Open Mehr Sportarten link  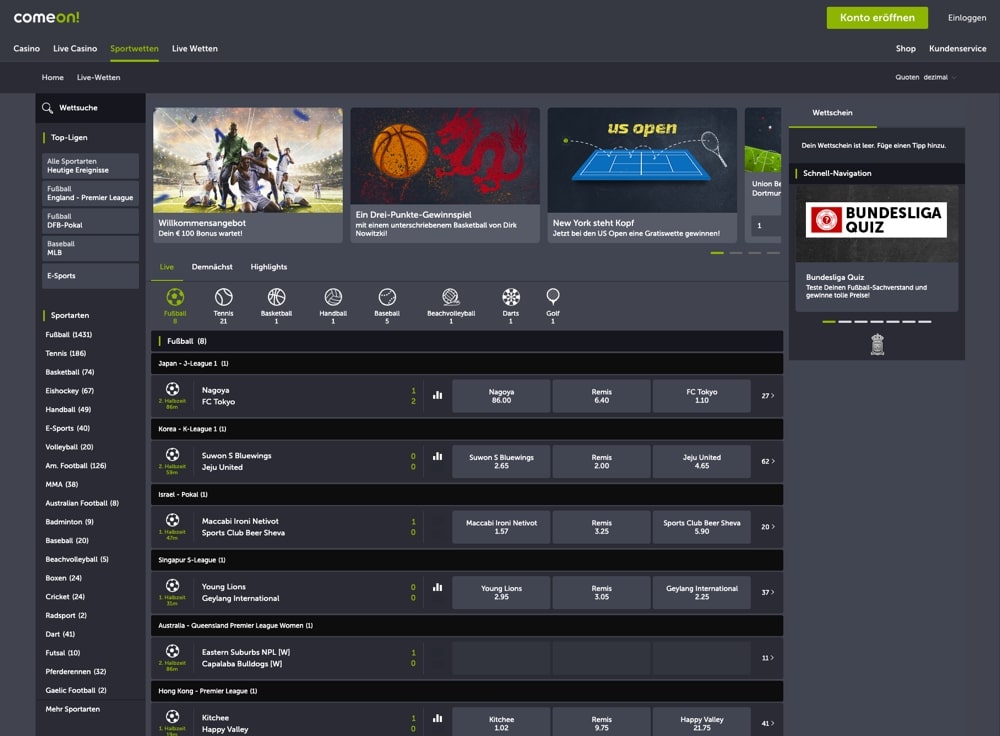point(73,709)
